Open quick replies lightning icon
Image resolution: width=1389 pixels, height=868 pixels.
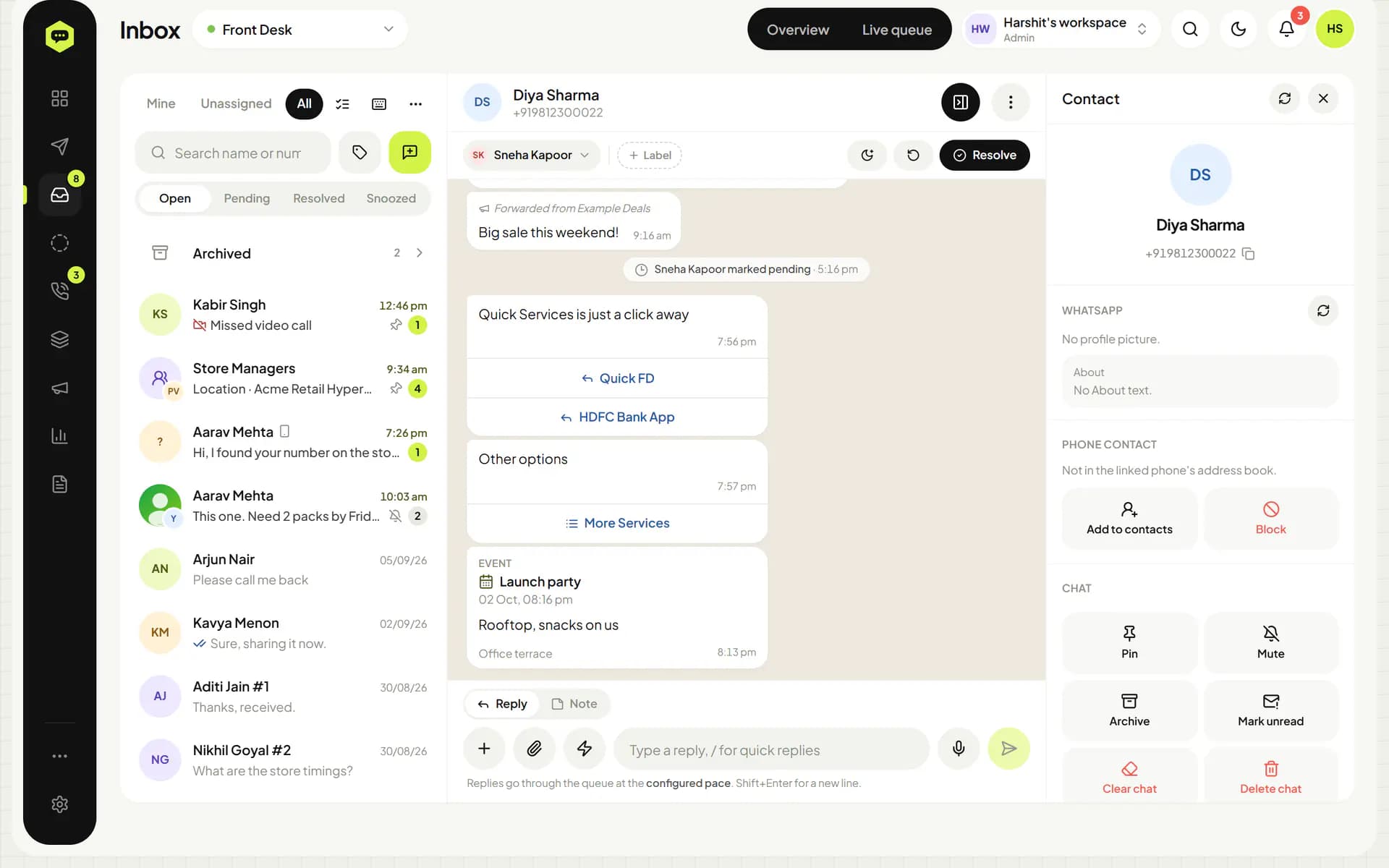click(x=585, y=749)
